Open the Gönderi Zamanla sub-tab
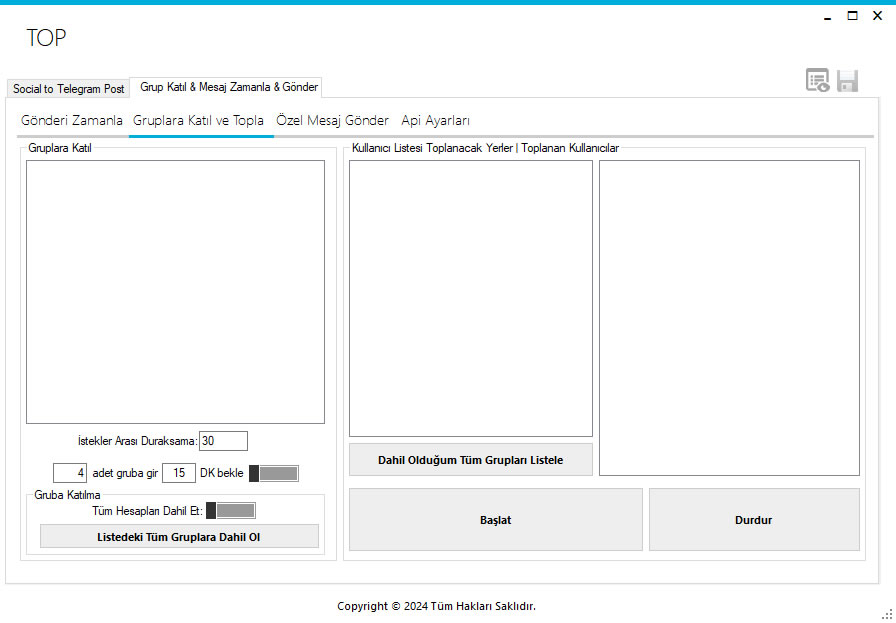This screenshot has width=896, height=623. 72,121
